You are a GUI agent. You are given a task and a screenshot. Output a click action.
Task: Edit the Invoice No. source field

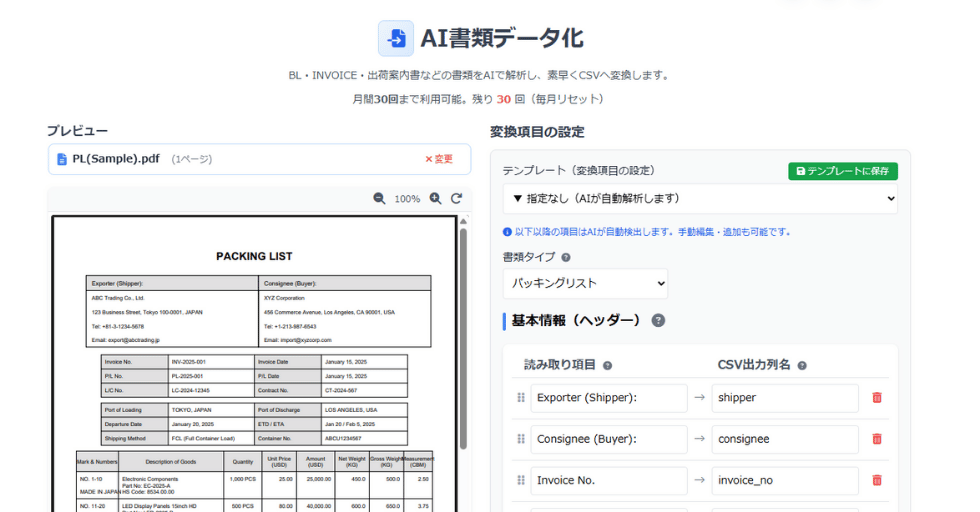pyautogui.click(x=609, y=480)
